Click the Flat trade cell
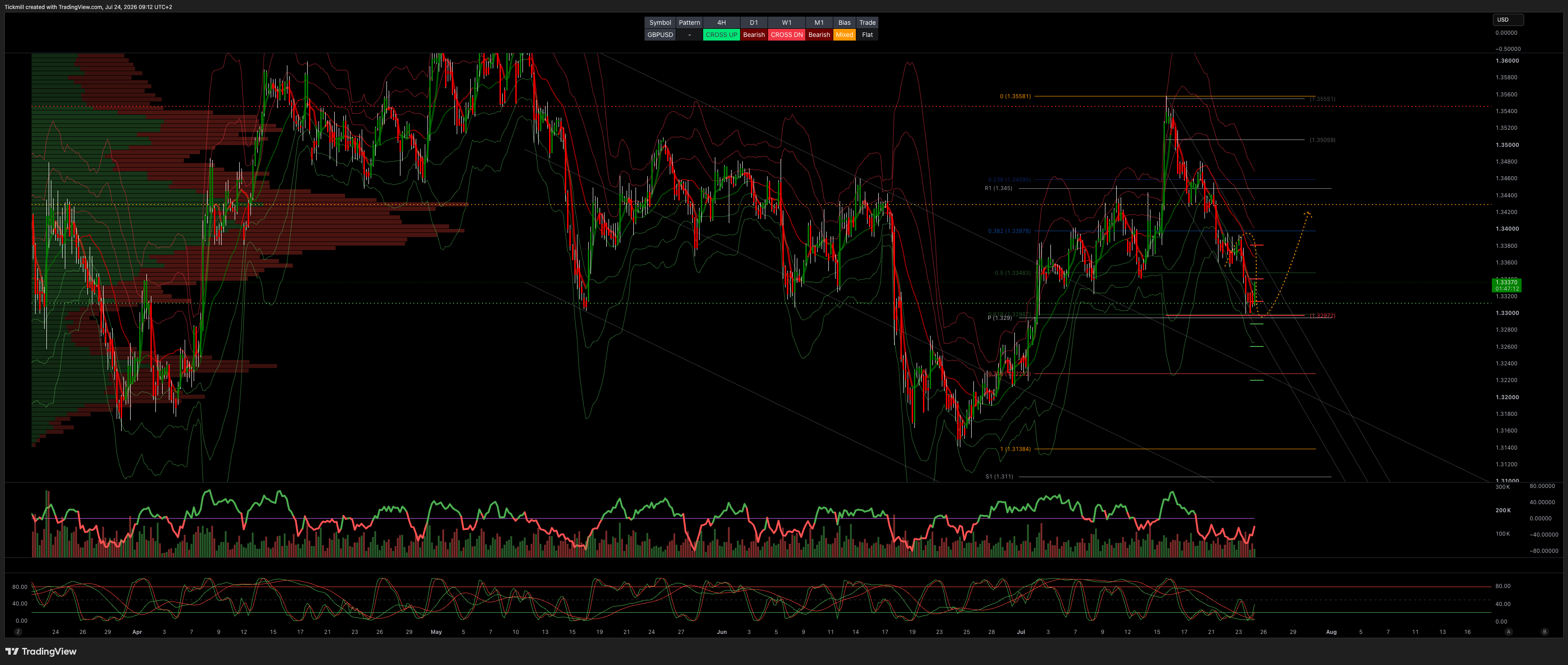The width and height of the screenshot is (1568, 665). coord(868,35)
